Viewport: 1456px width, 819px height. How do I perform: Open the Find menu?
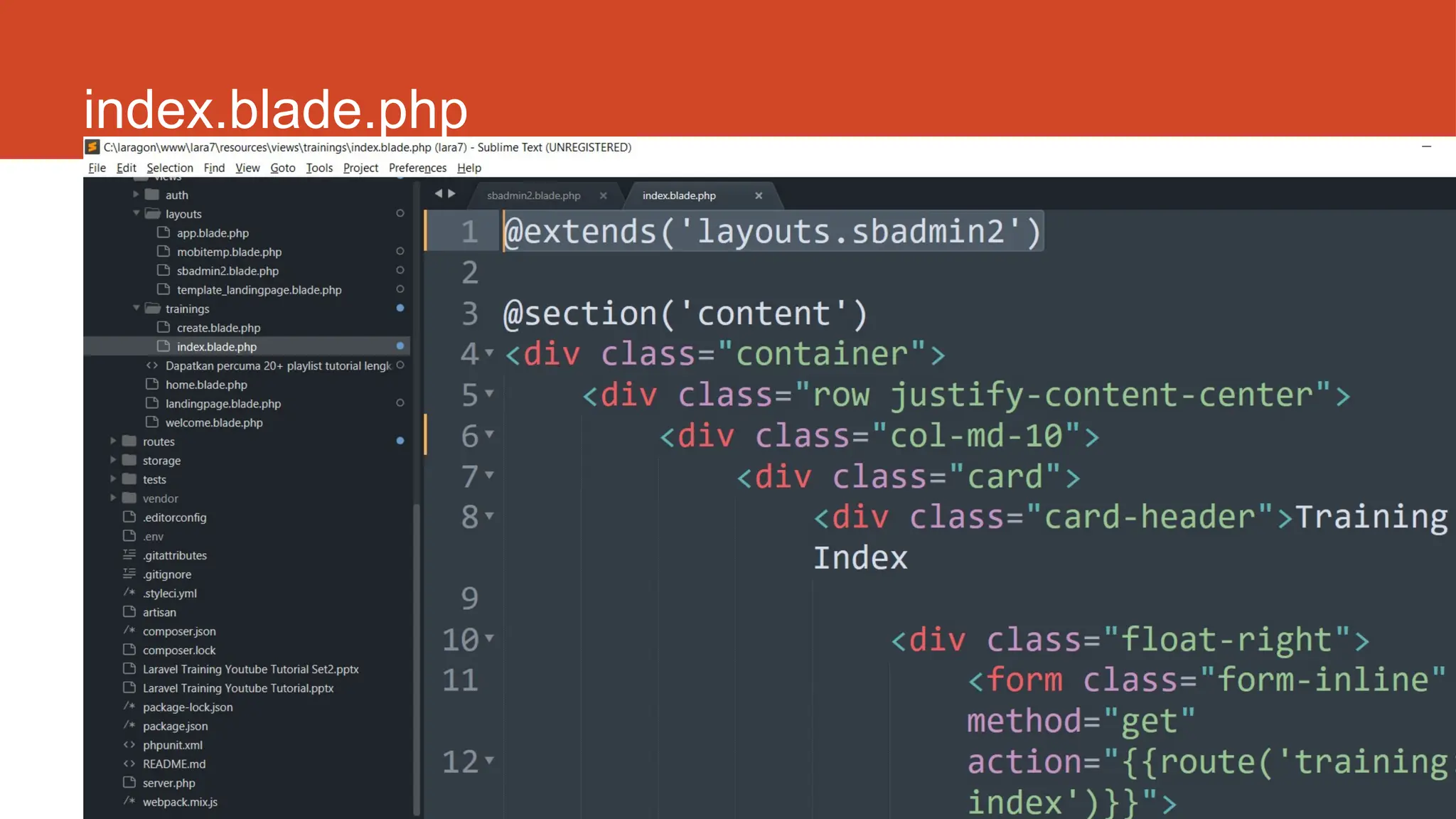[x=214, y=168]
